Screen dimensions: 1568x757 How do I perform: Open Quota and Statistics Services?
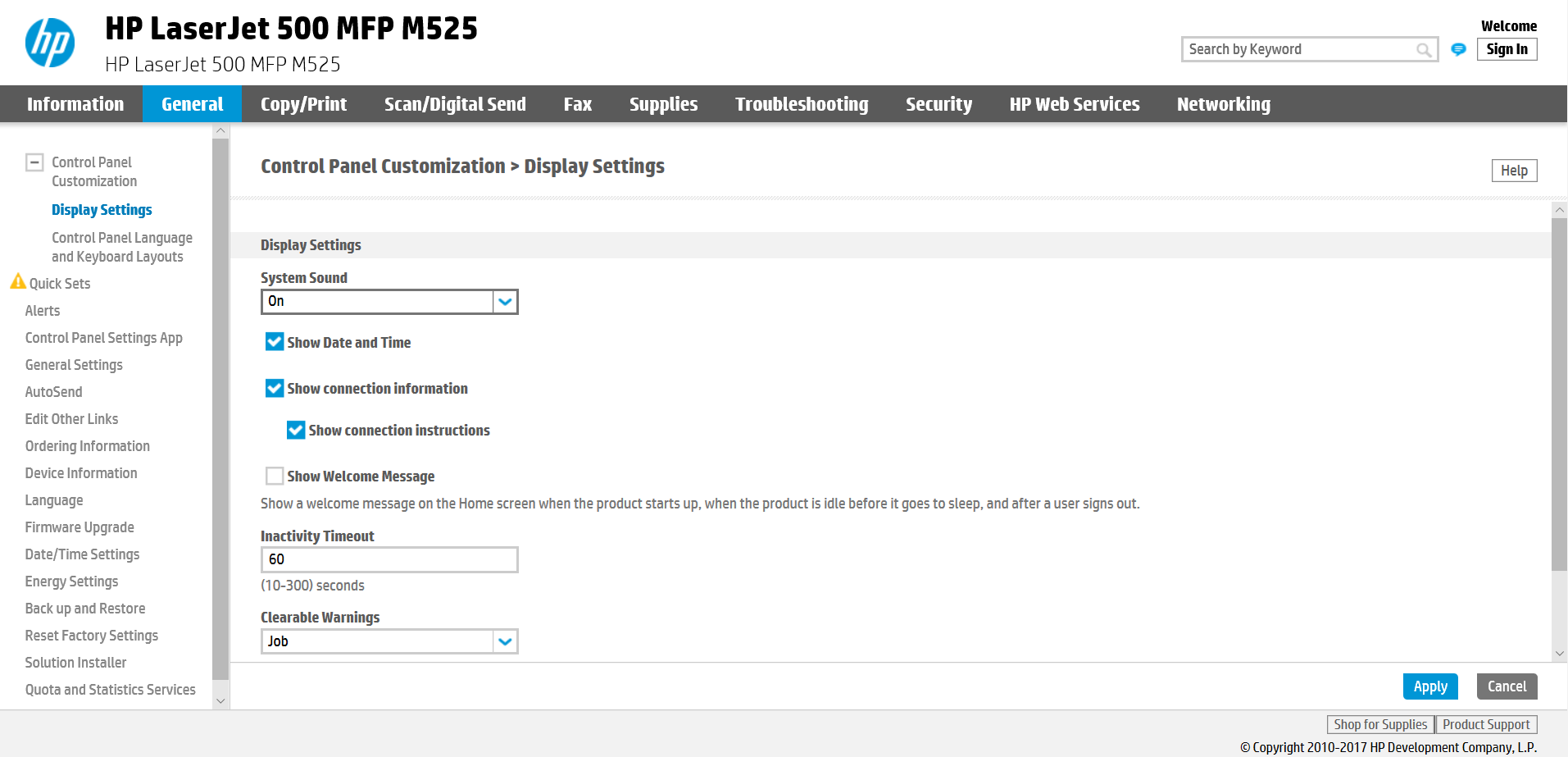pyautogui.click(x=111, y=690)
